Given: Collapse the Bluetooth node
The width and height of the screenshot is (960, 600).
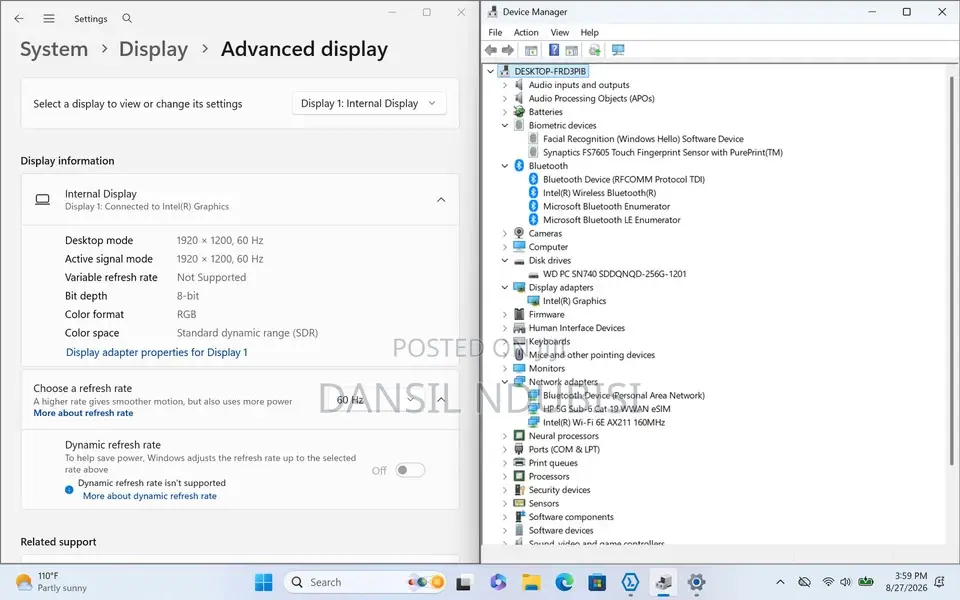Looking at the screenshot, I should coord(504,166).
